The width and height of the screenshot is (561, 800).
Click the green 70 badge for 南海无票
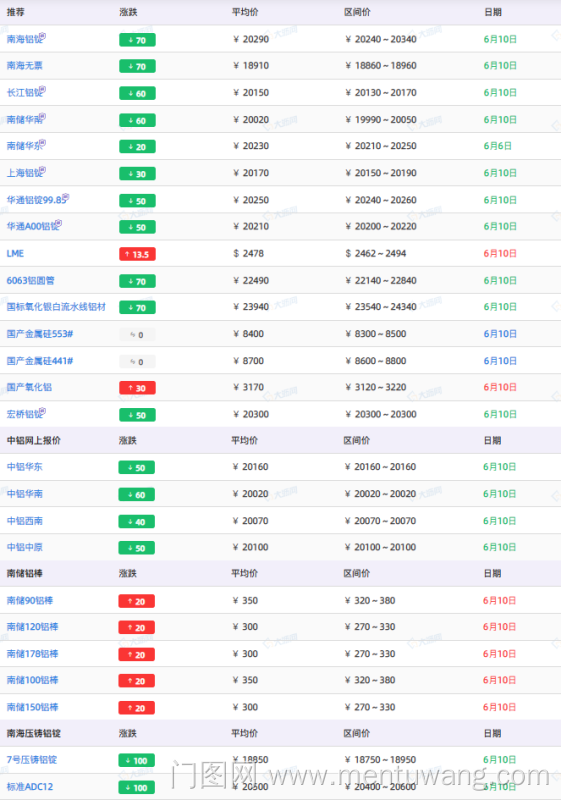(137, 66)
